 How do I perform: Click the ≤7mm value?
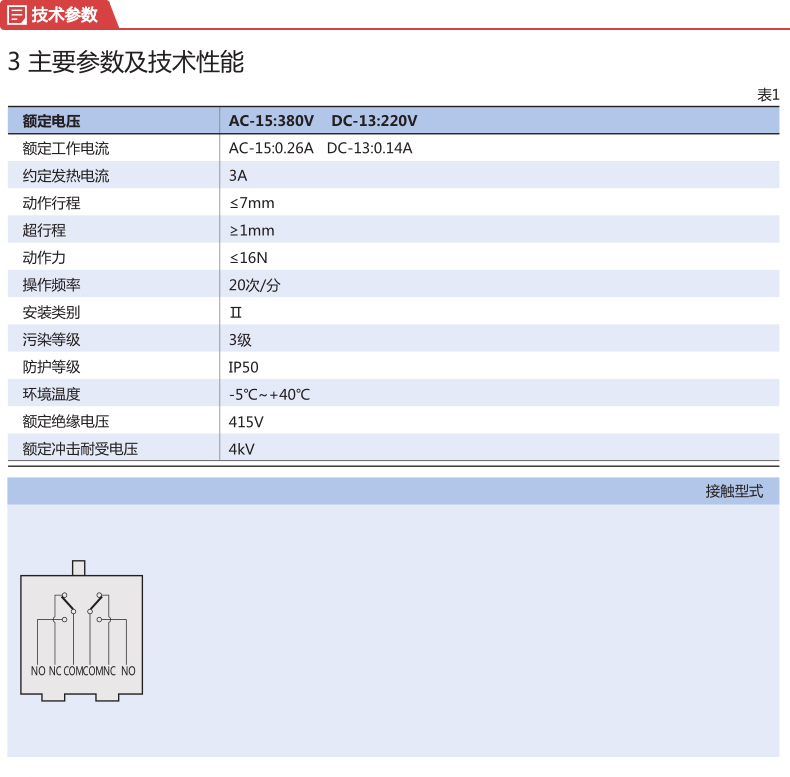[252, 203]
